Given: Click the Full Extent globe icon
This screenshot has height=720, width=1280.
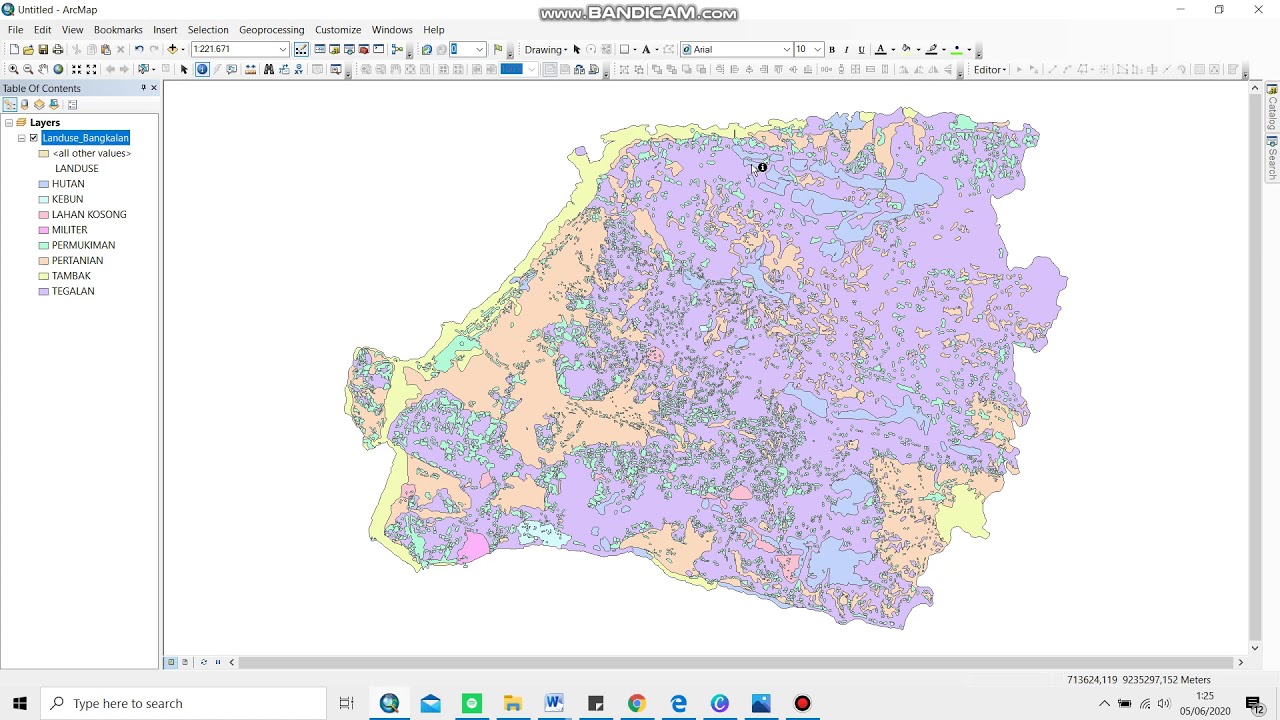Looking at the screenshot, I should 58,69.
